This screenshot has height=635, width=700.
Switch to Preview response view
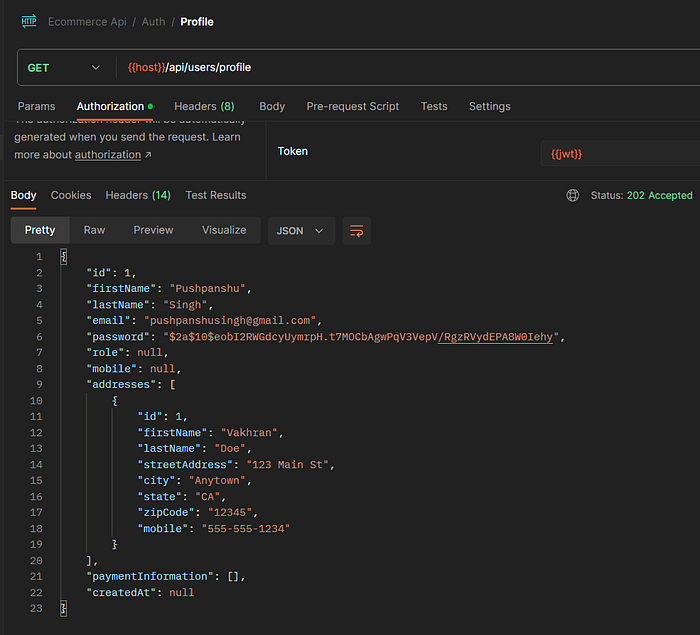[x=153, y=230]
